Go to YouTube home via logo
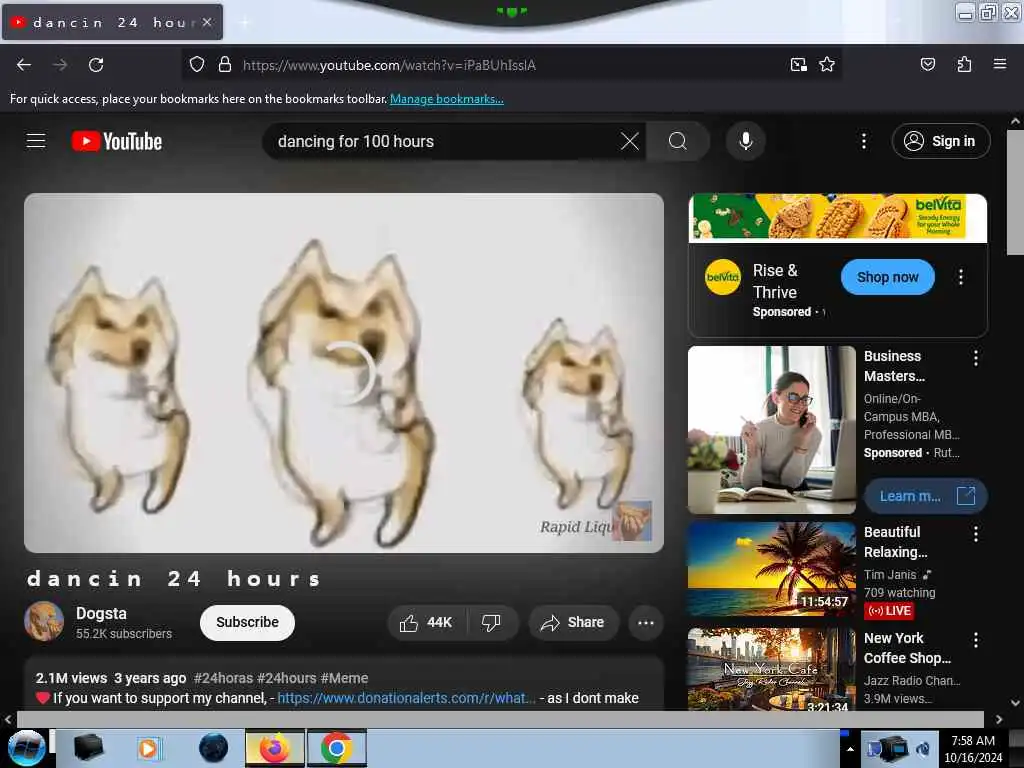The image size is (1024, 768). tap(117, 141)
